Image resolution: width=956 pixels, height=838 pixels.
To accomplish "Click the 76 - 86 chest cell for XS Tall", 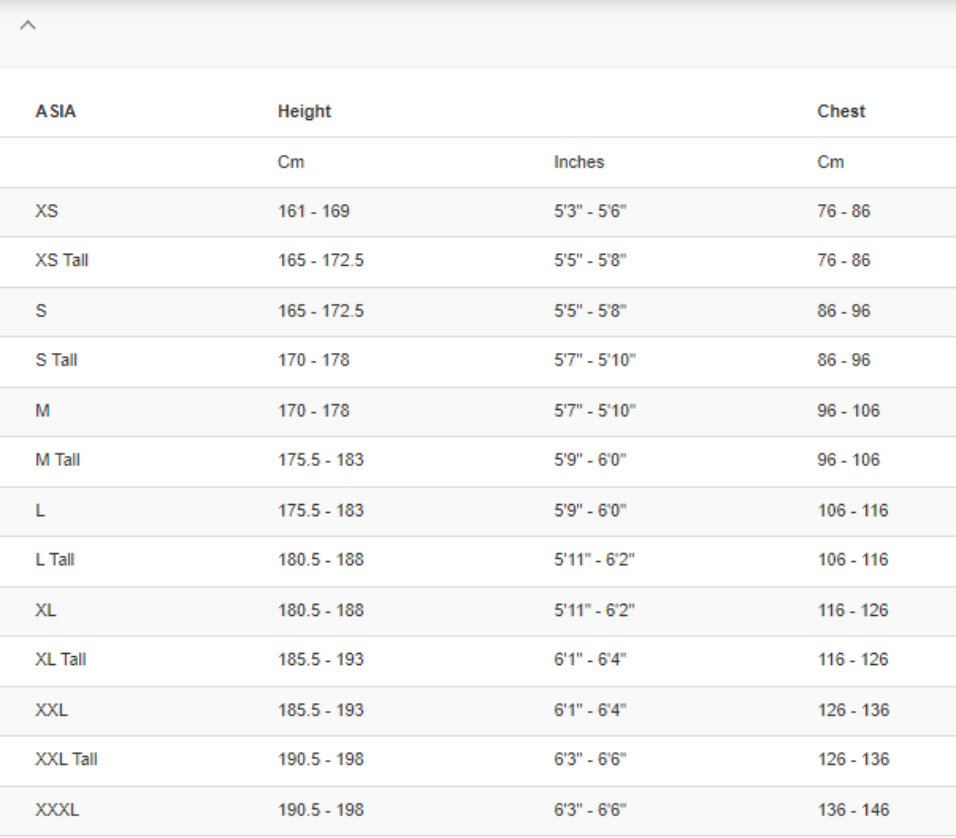I will (843, 260).
